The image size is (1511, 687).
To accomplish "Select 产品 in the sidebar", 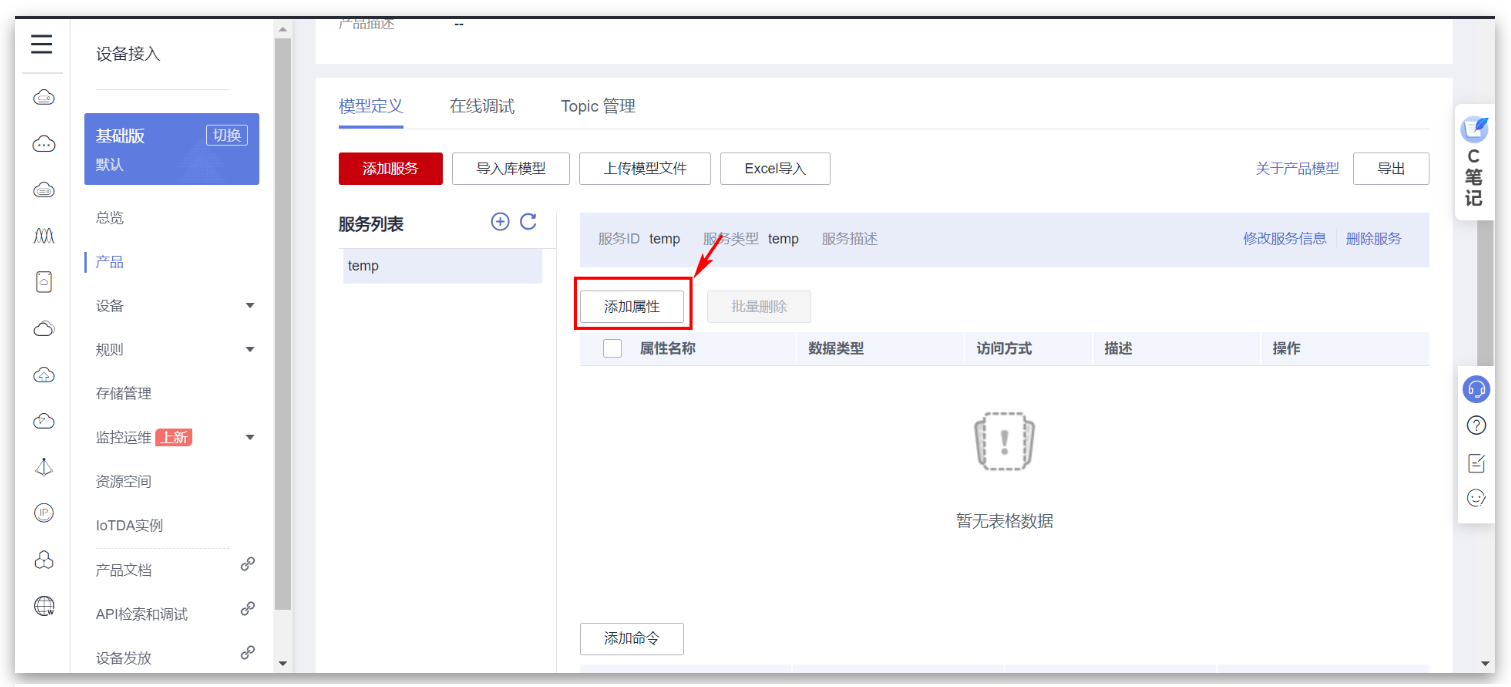I will pyautogui.click(x=110, y=262).
